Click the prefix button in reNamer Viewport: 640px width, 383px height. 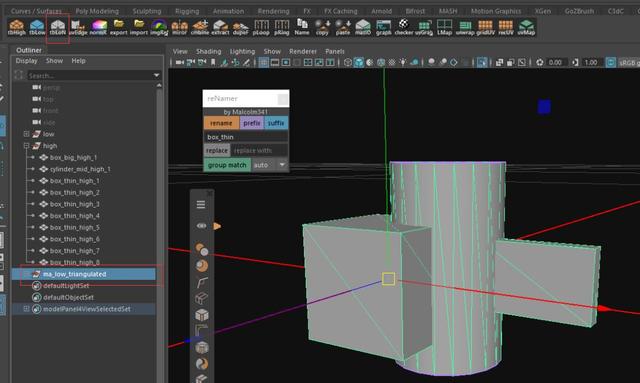pos(251,123)
